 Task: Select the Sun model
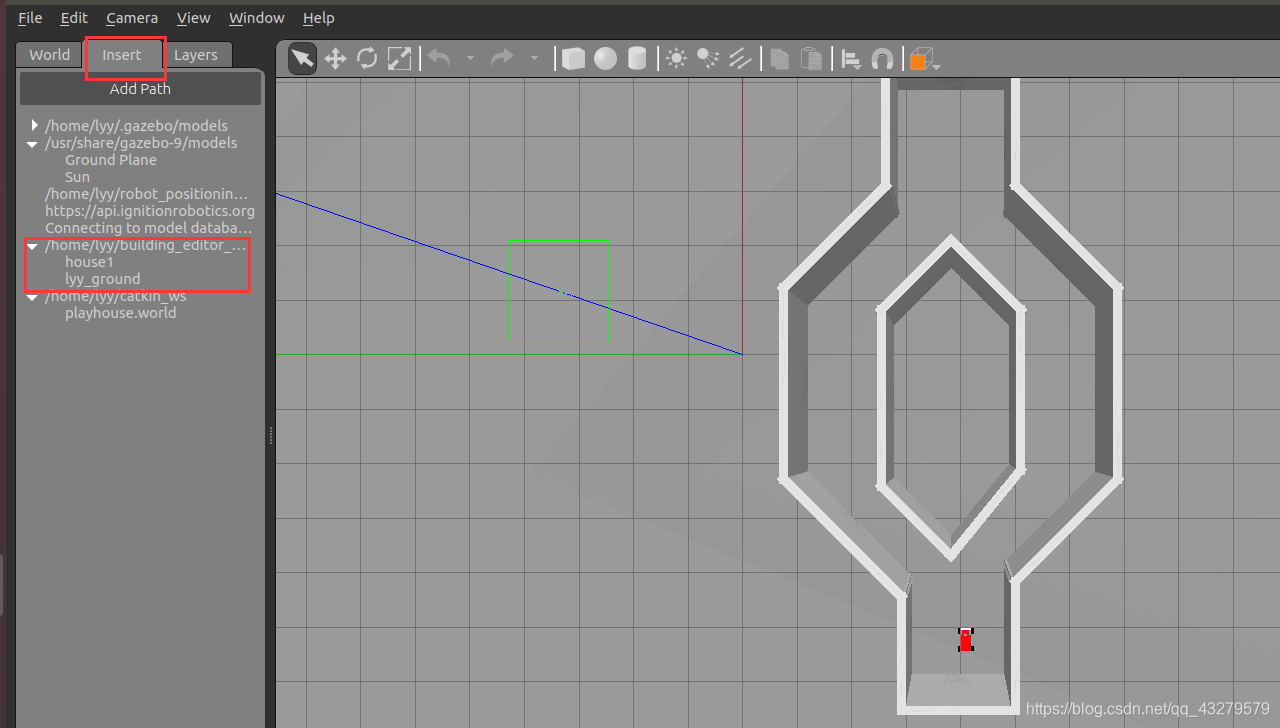[77, 177]
